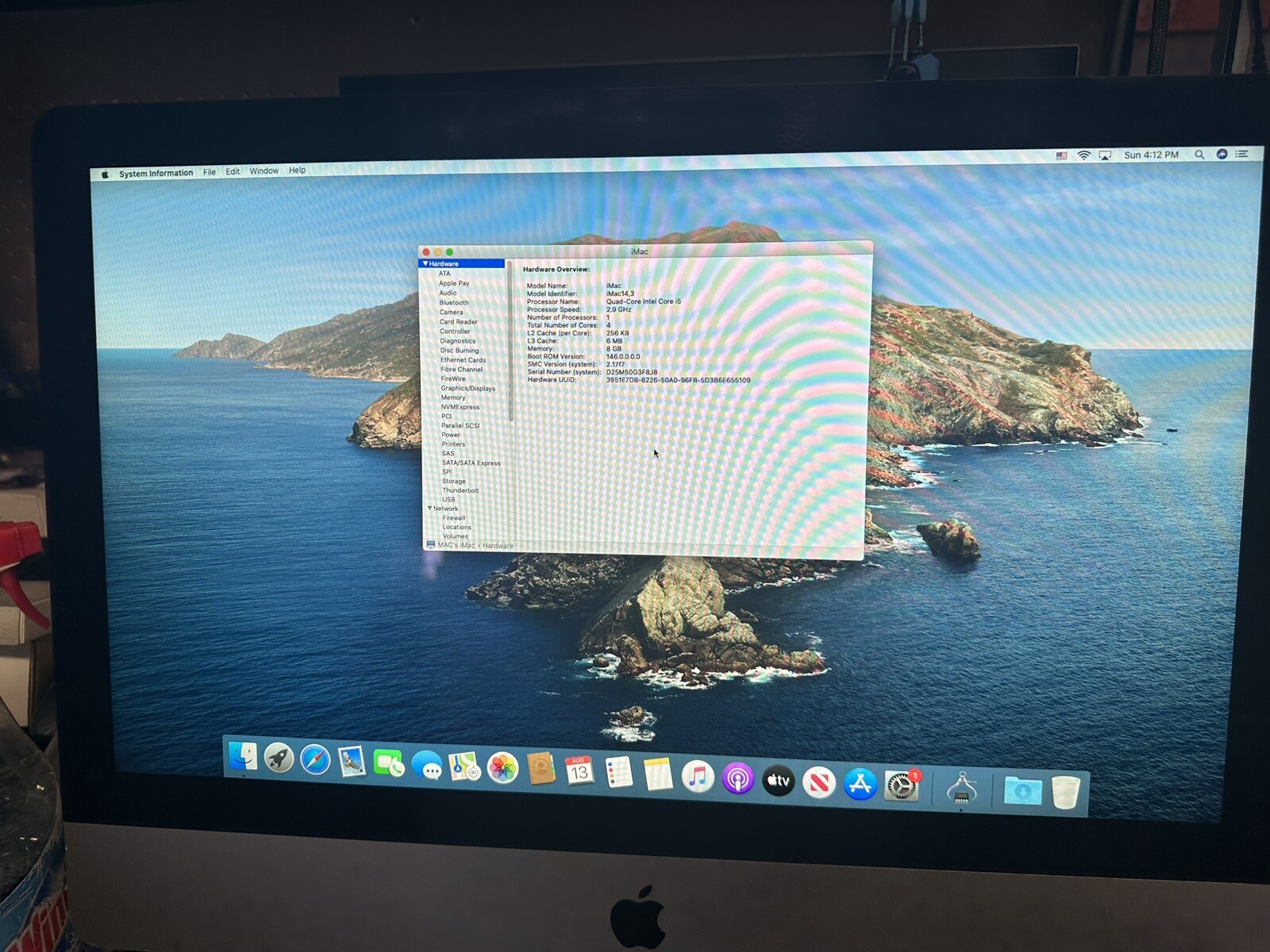Select Diagnostics in sidebar

coord(458,341)
